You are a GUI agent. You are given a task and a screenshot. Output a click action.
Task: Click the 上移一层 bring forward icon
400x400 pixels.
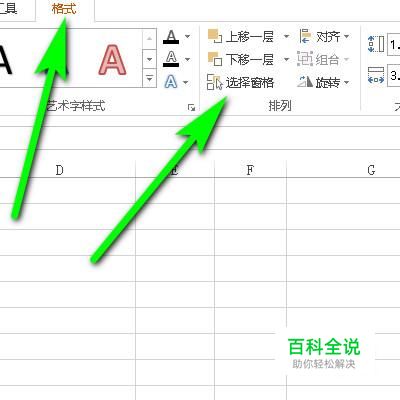point(215,36)
